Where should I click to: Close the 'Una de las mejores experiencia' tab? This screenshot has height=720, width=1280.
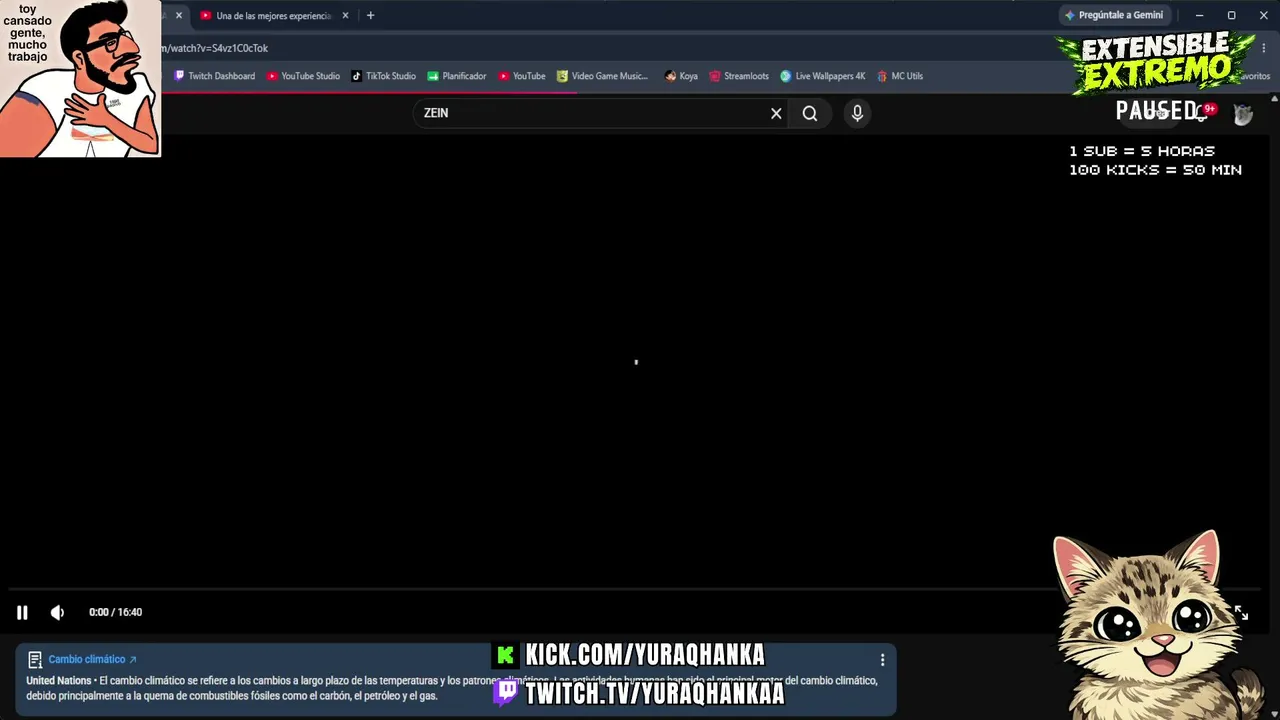[345, 16]
